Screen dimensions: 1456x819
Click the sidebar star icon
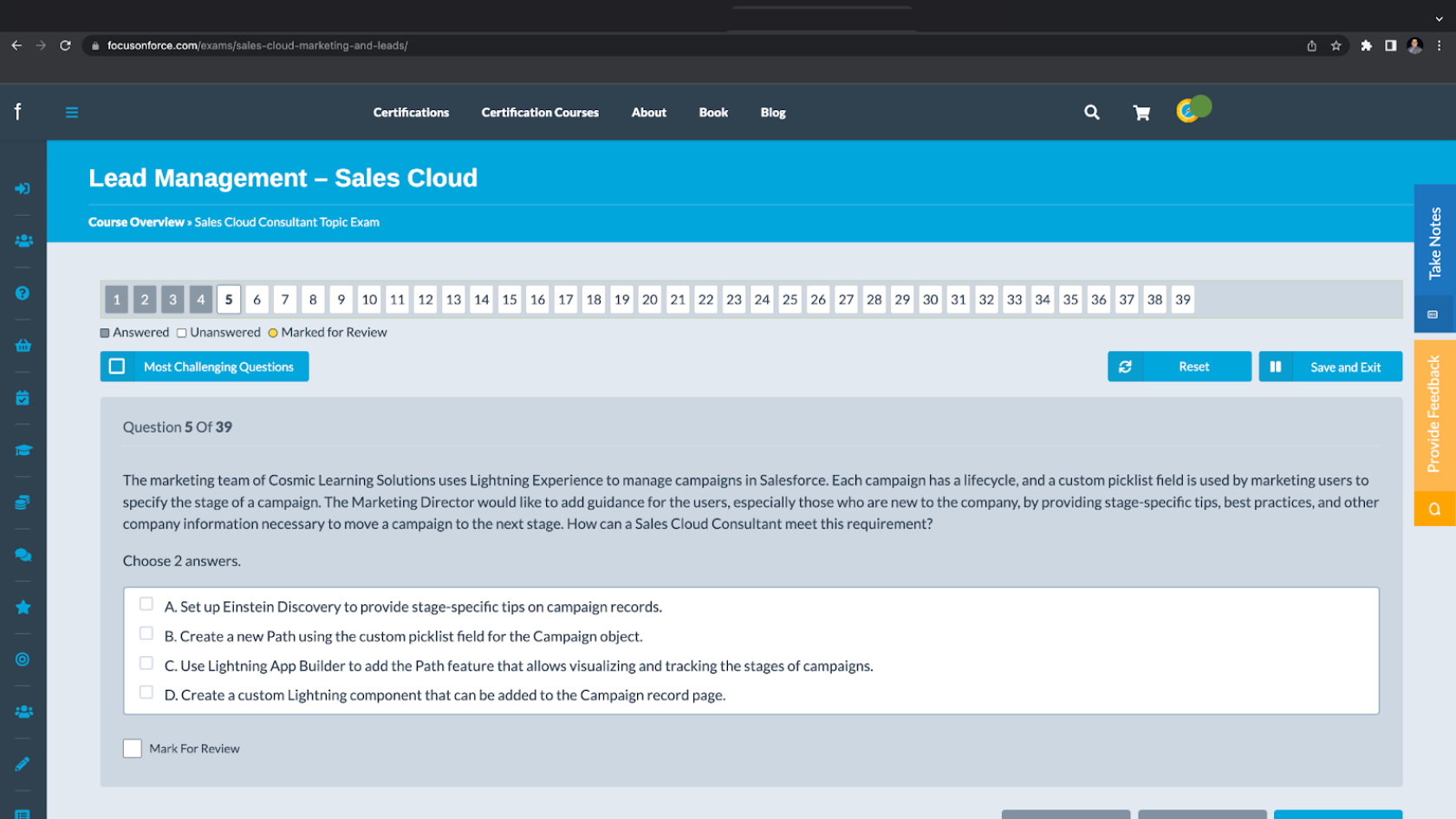pyautogui.click(x=23, y=607)
